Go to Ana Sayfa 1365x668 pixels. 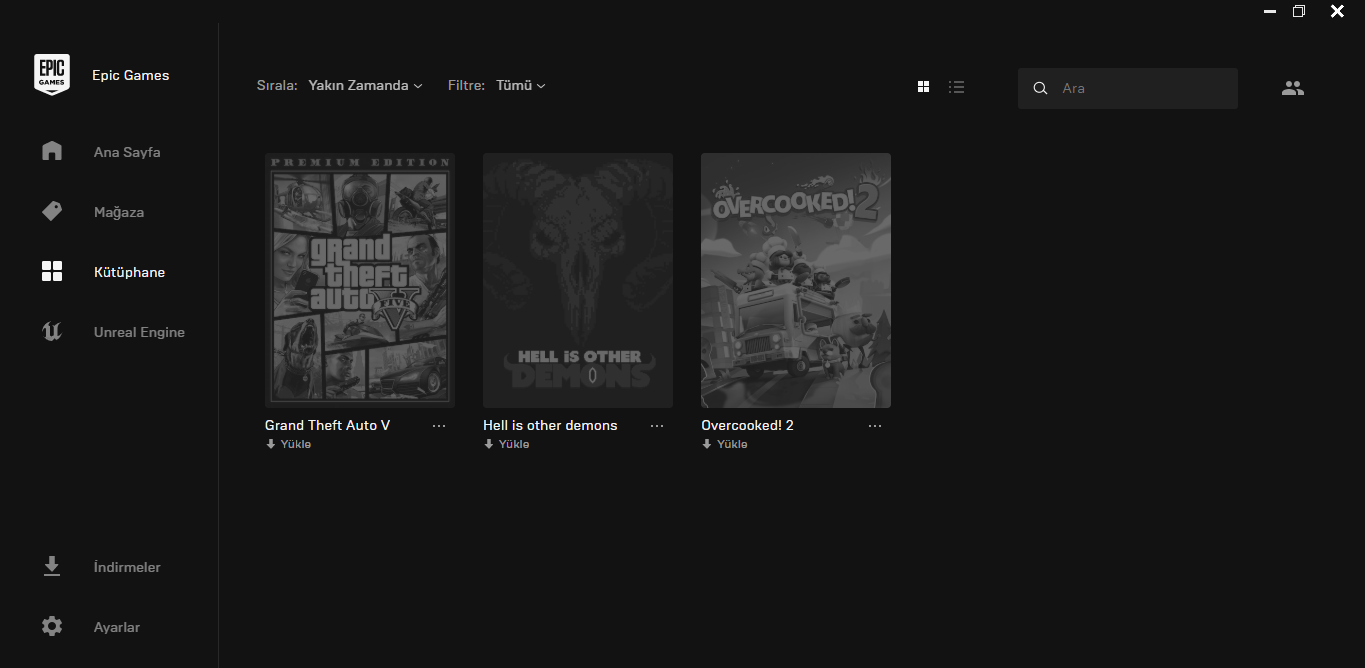point(127,152)
